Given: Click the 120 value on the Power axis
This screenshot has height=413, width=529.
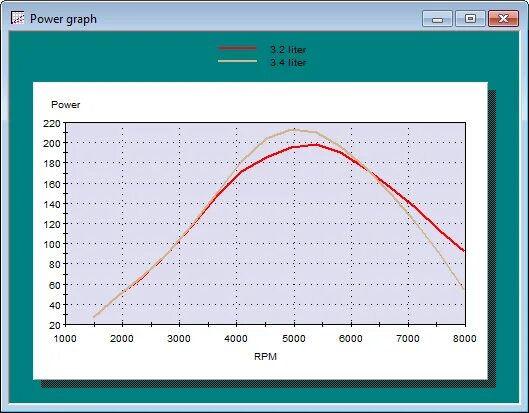Looking at the screenshot, I should click(52, 224).
